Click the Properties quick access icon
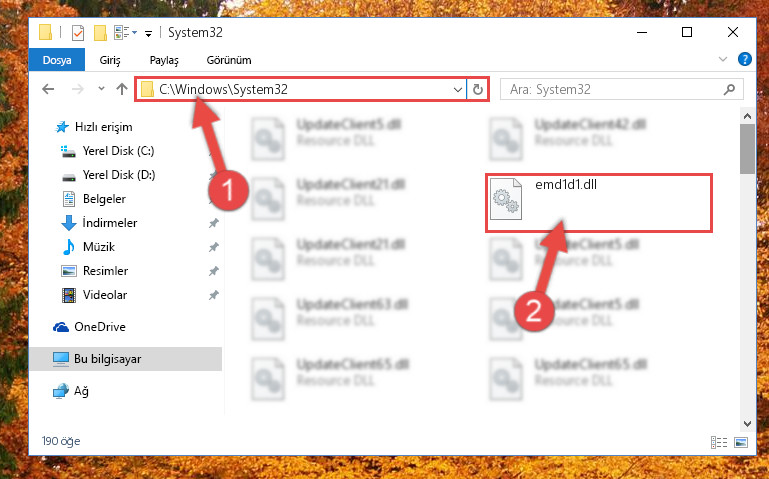 click(x=77, y=33)
